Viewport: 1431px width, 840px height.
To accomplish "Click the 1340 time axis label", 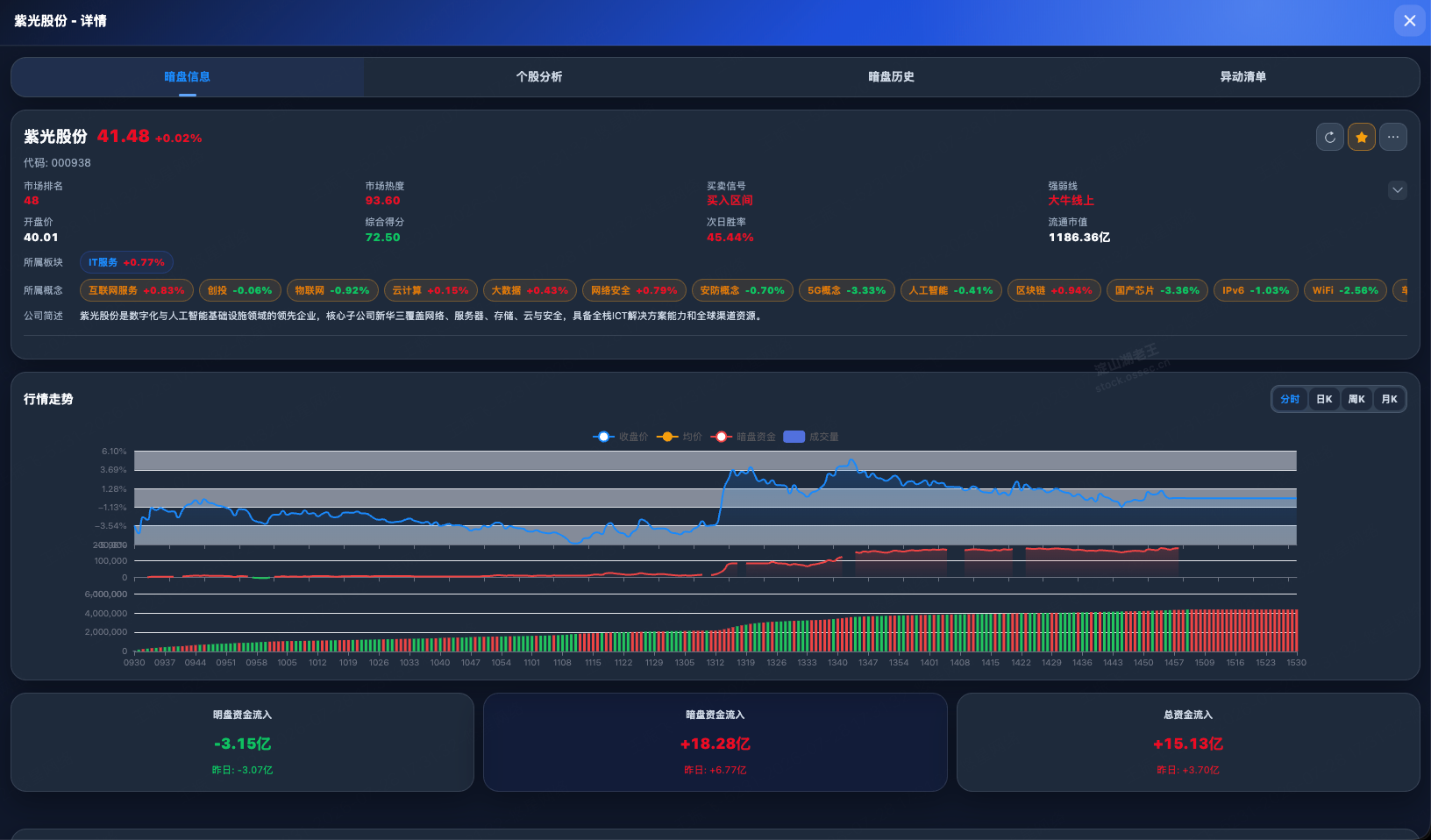I will (837, 663).
